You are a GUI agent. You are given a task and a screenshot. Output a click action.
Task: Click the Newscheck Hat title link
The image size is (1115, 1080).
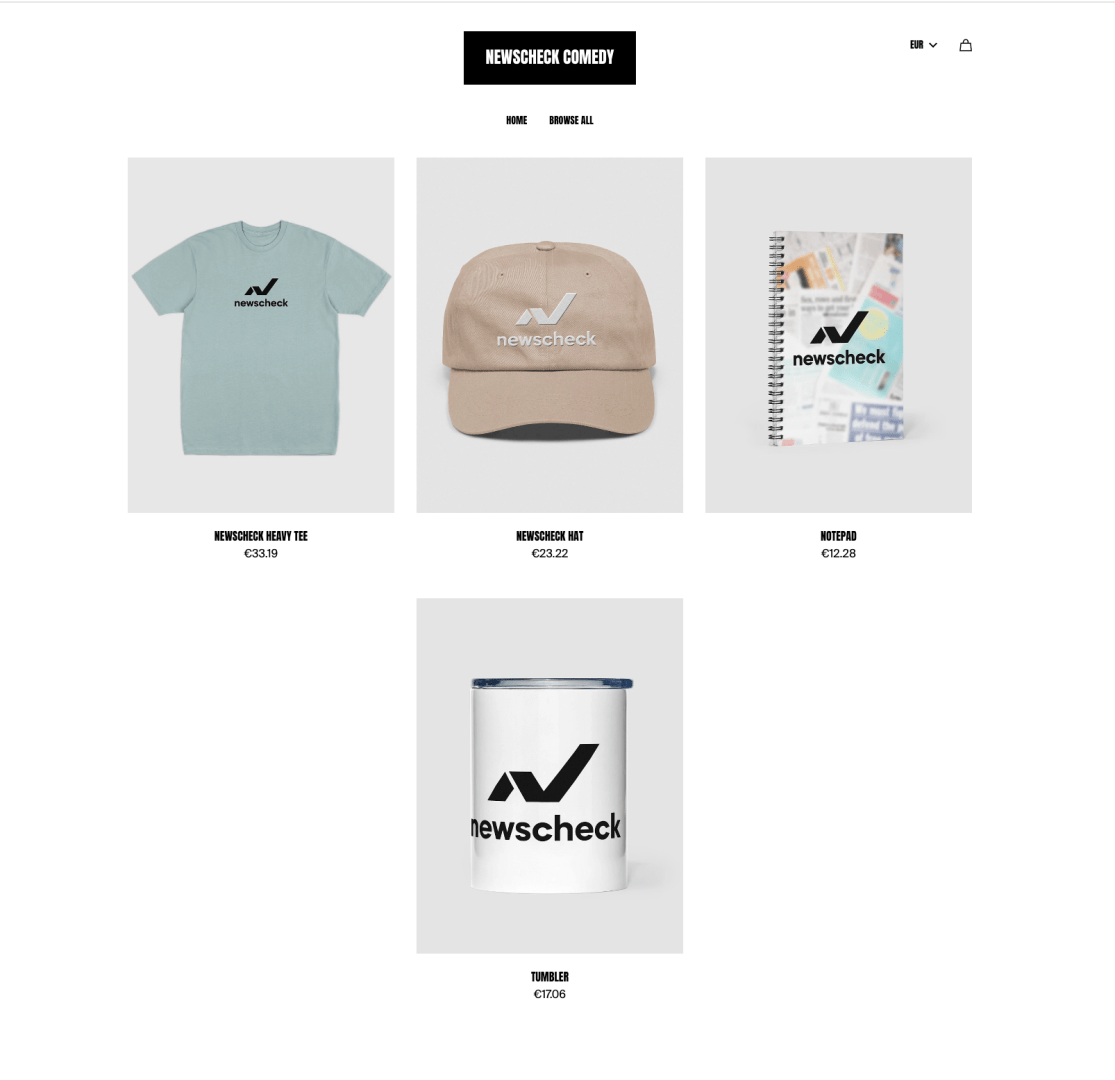pyautogui.click(x=550, y=536)
